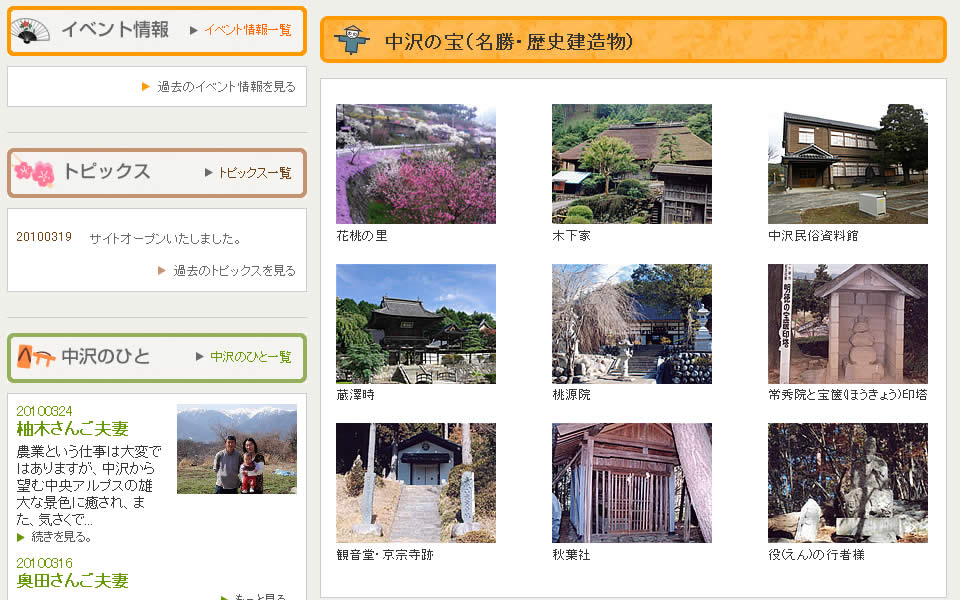Open the イベント情報一覧 link
This screenshot has height=600, width=960.
tap(247, 30)
